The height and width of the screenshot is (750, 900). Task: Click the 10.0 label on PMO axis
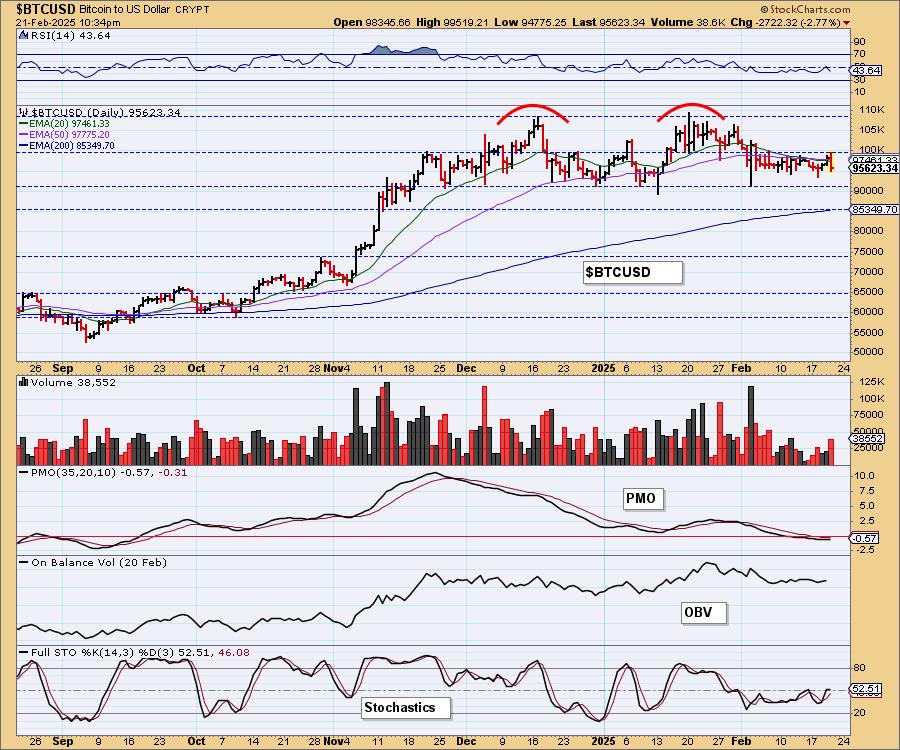click(x=864, y=476)
